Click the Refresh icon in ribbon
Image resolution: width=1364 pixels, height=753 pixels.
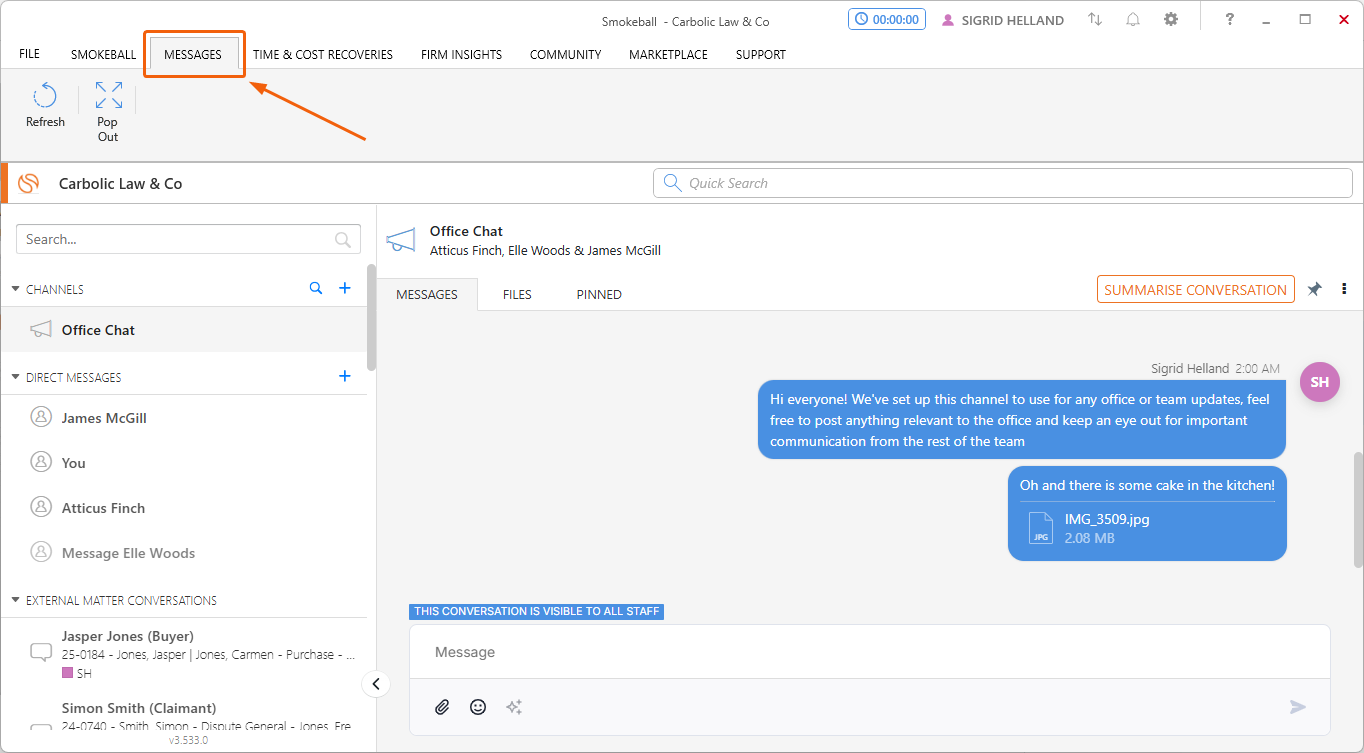(x=45, y=97)
